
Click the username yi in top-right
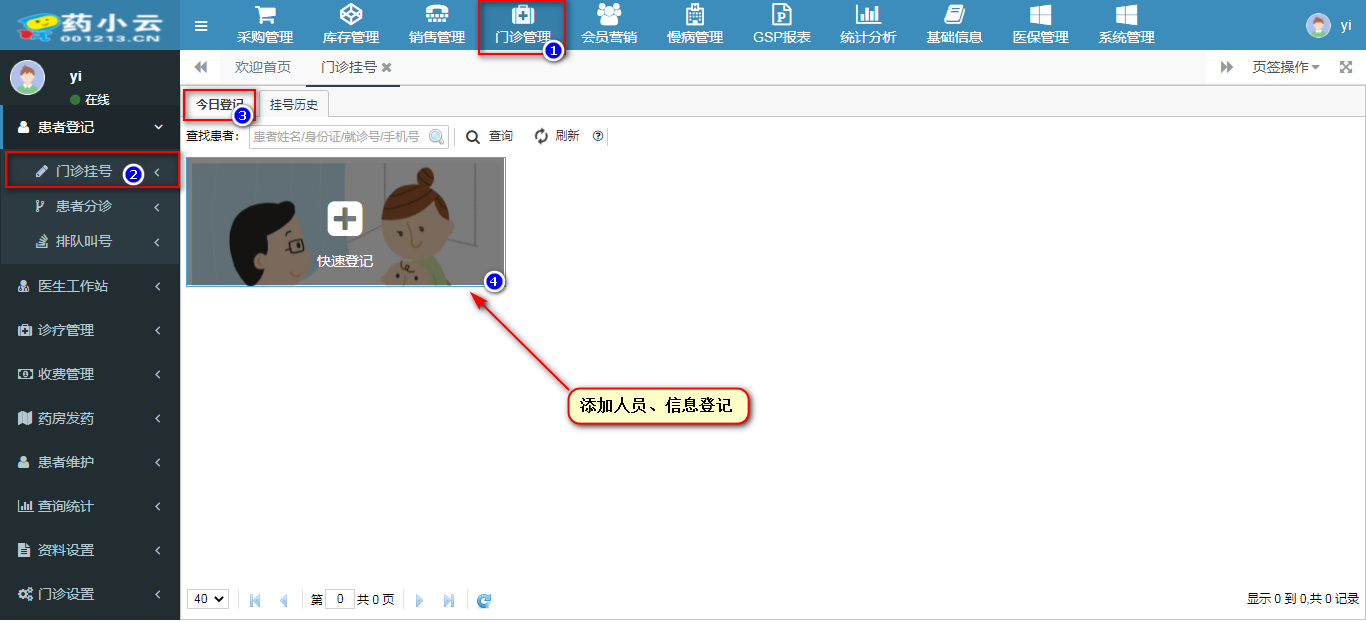(x=1346, y=26)
